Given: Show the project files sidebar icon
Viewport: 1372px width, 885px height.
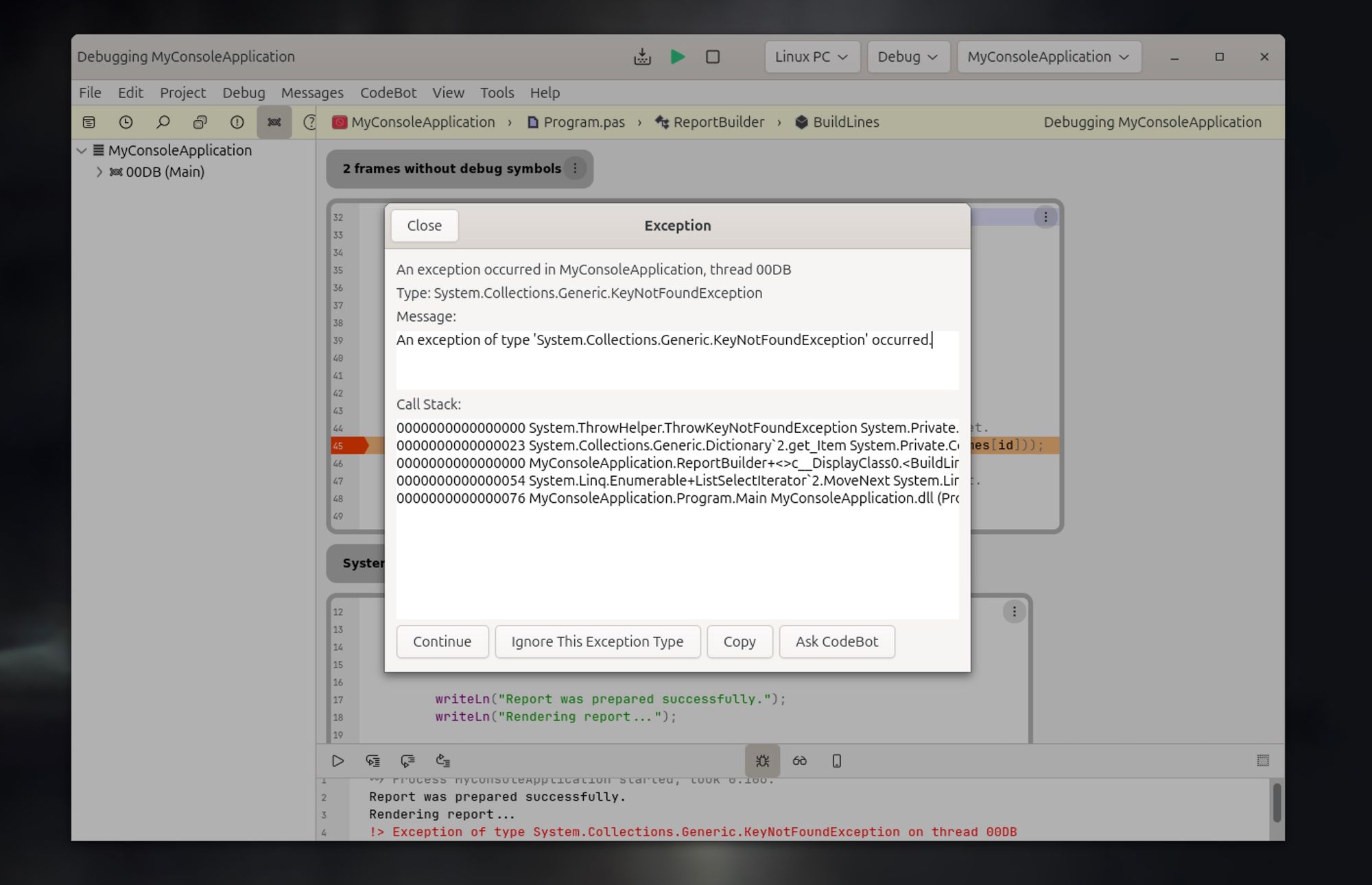Looking at the screenshot, I should click(89, 122).
